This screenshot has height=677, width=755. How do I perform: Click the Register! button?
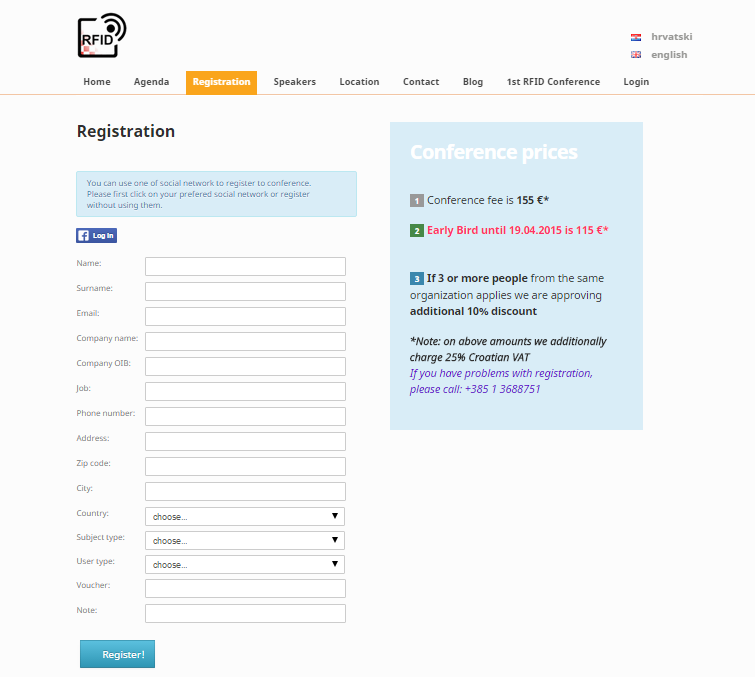(117, 654)
